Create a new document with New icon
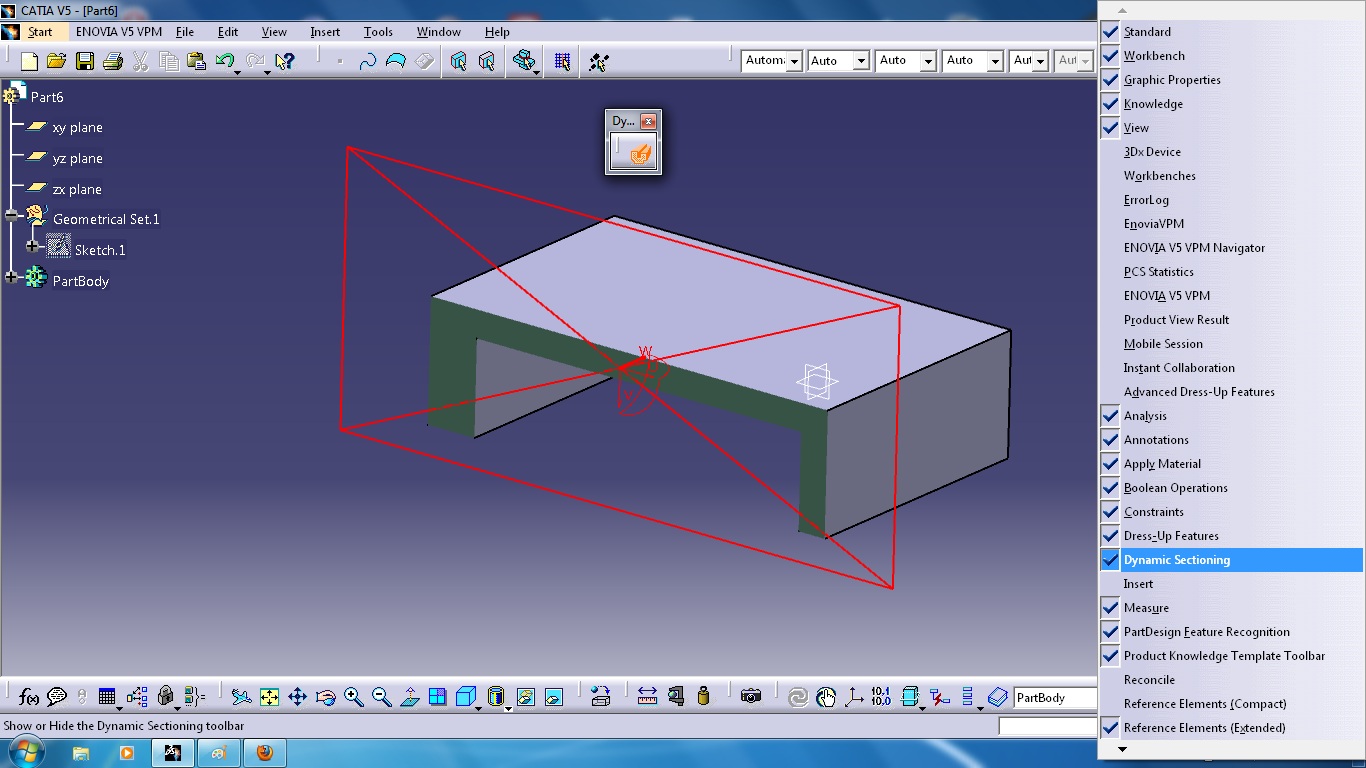Viewport: 1366px width, 768px height. coord(29,61)
